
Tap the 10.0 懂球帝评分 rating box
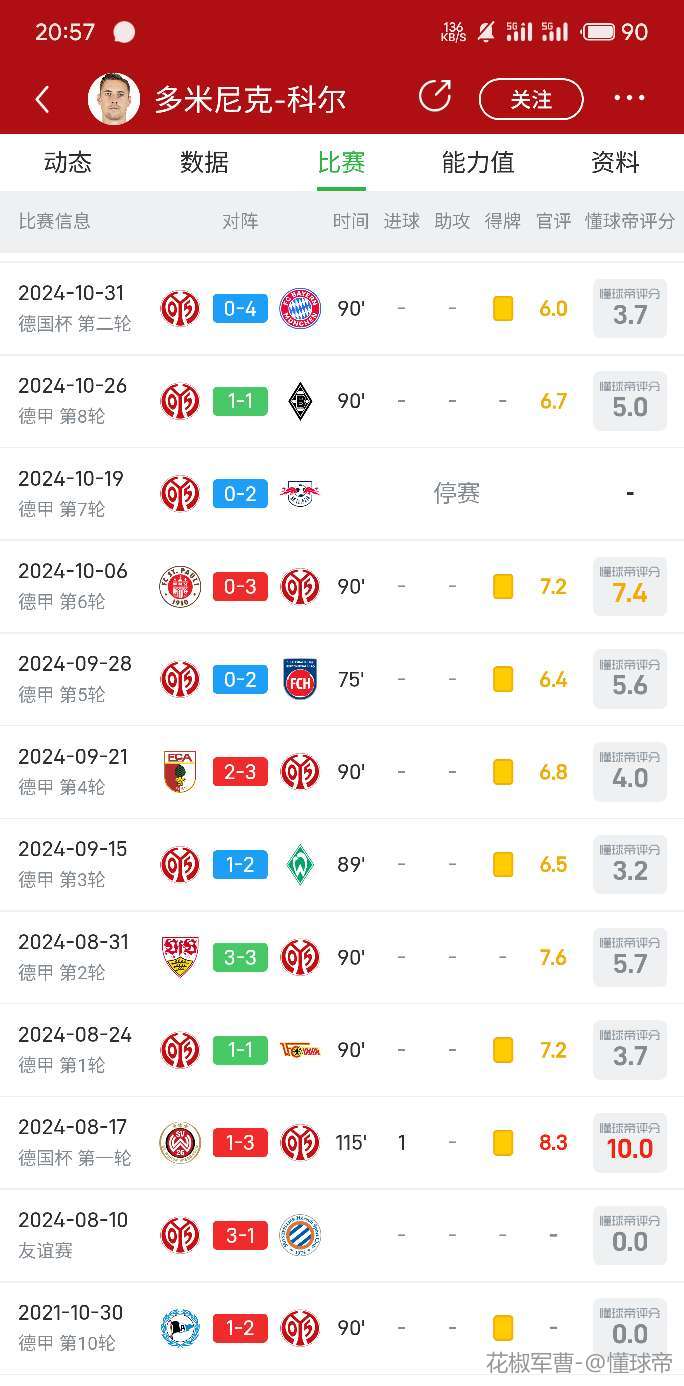630,1142
